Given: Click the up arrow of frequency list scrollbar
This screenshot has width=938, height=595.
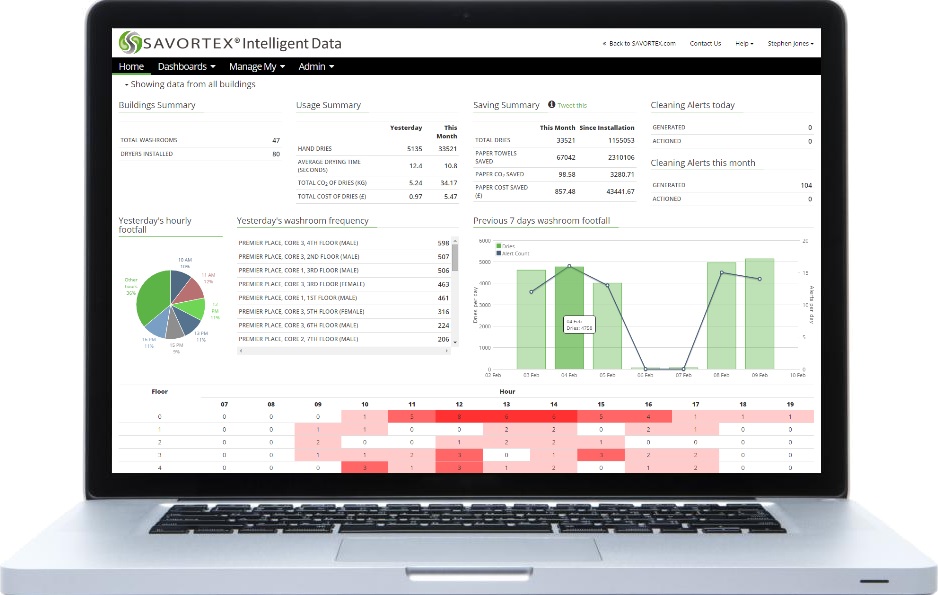Looking at the screenshot, I should 455,240.
